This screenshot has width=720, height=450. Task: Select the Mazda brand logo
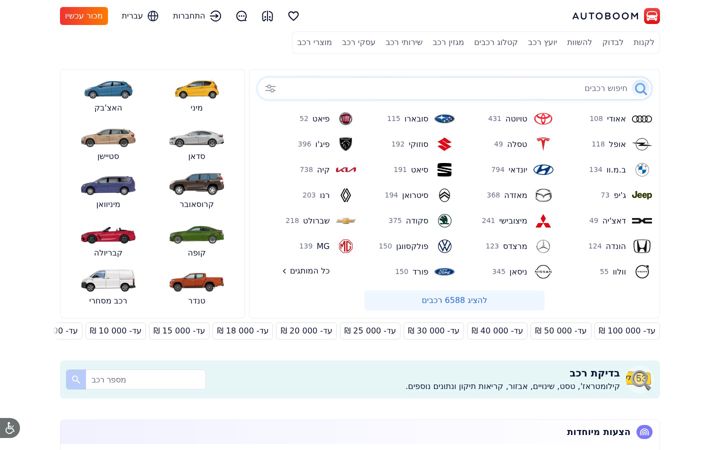click(543, 195)
